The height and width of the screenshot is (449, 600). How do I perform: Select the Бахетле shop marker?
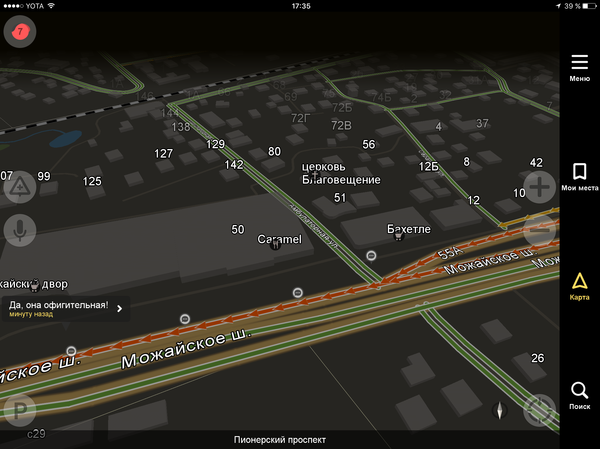pyautogui.click(x=399, y=236)
